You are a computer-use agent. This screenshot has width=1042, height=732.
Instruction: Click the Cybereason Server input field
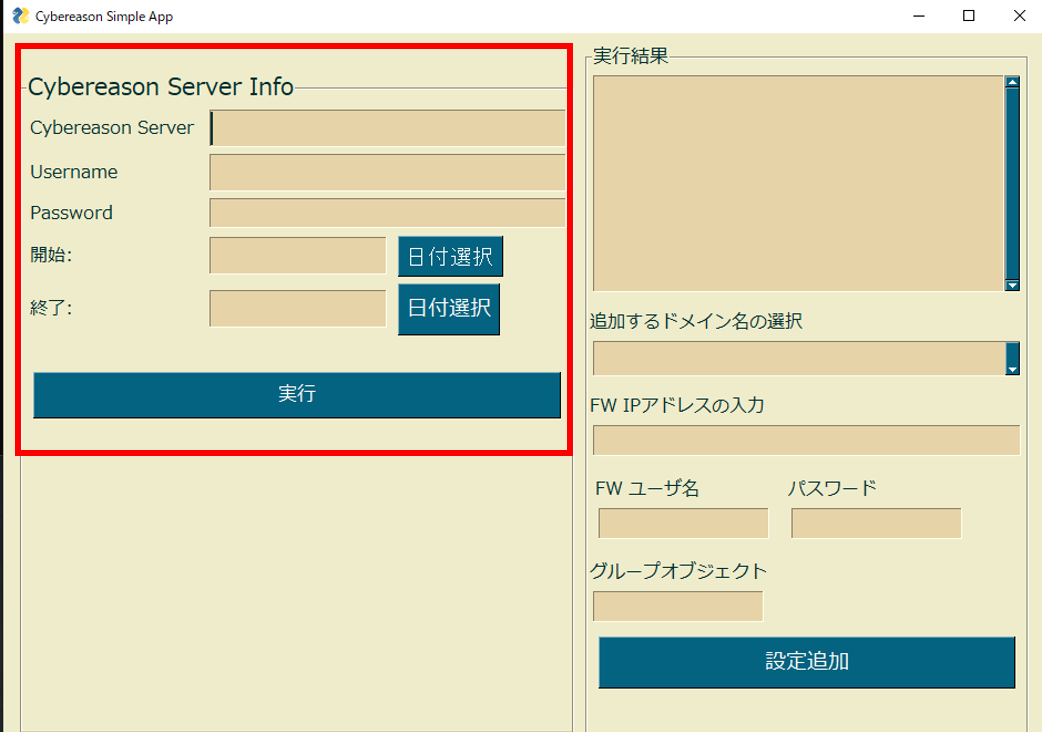(x=387, y=128)
